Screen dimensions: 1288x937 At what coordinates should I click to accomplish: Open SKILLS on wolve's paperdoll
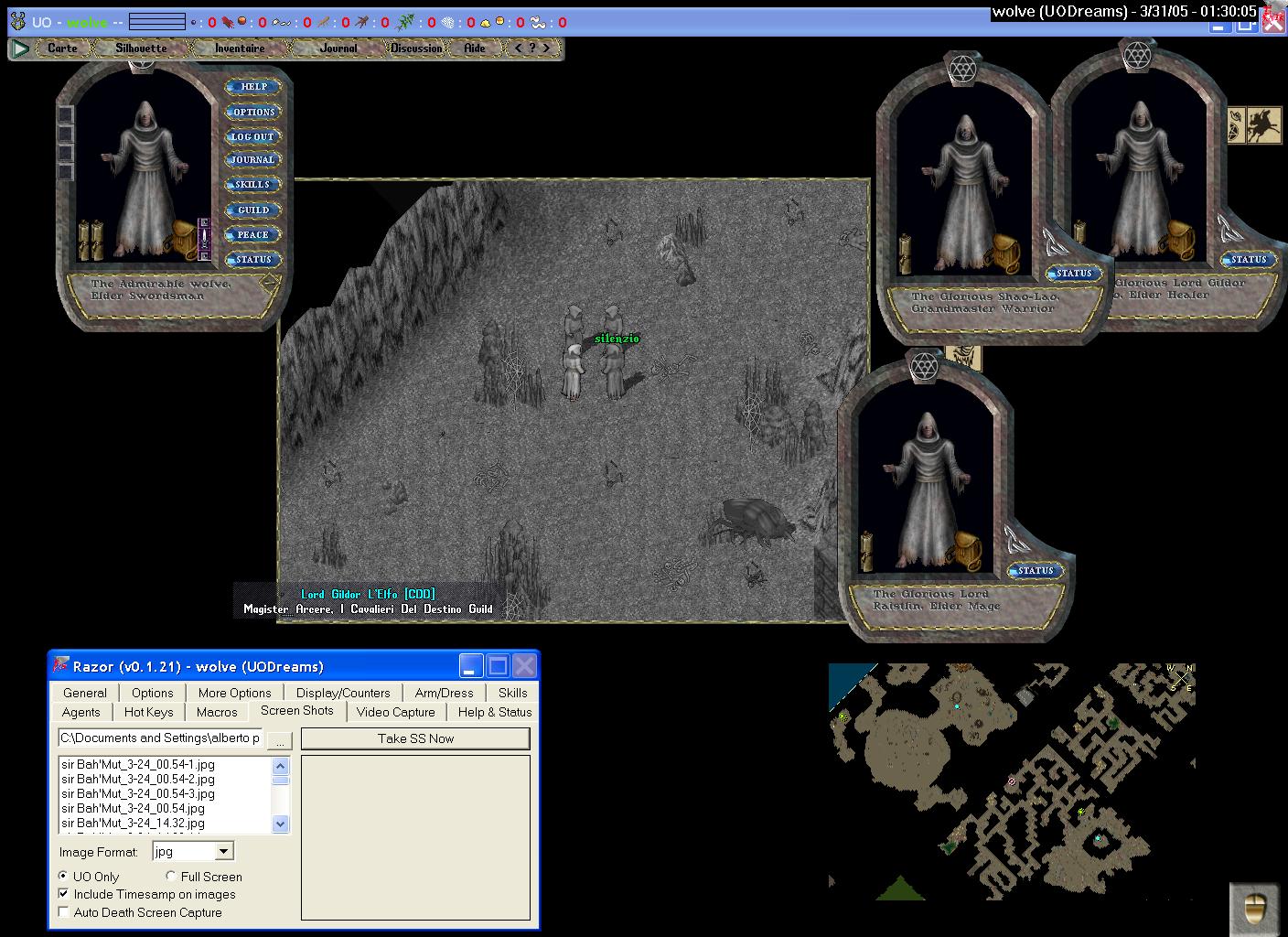[x=253, y=185]
